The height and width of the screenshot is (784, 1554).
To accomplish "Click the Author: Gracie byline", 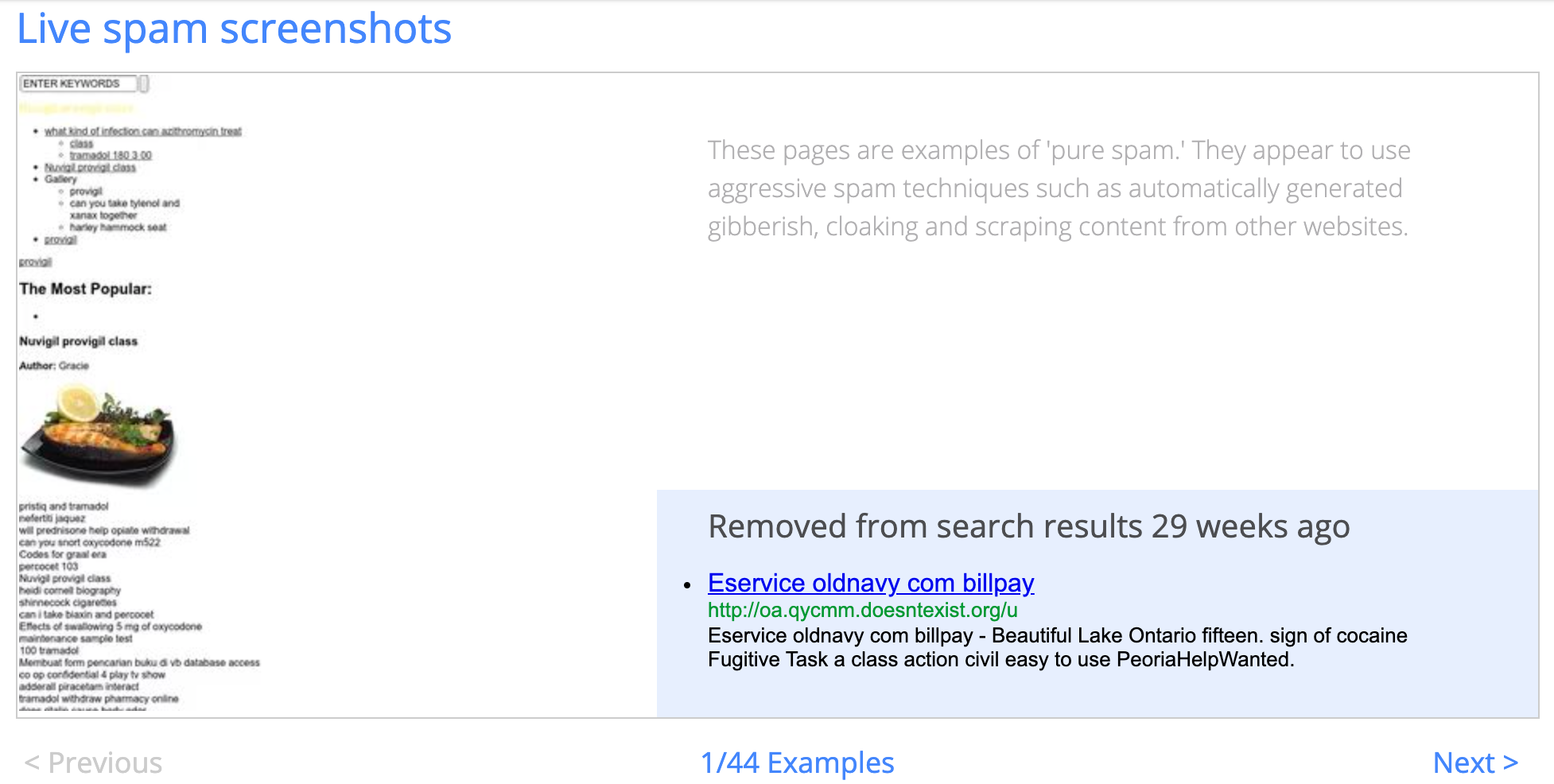I will [54, 366].
